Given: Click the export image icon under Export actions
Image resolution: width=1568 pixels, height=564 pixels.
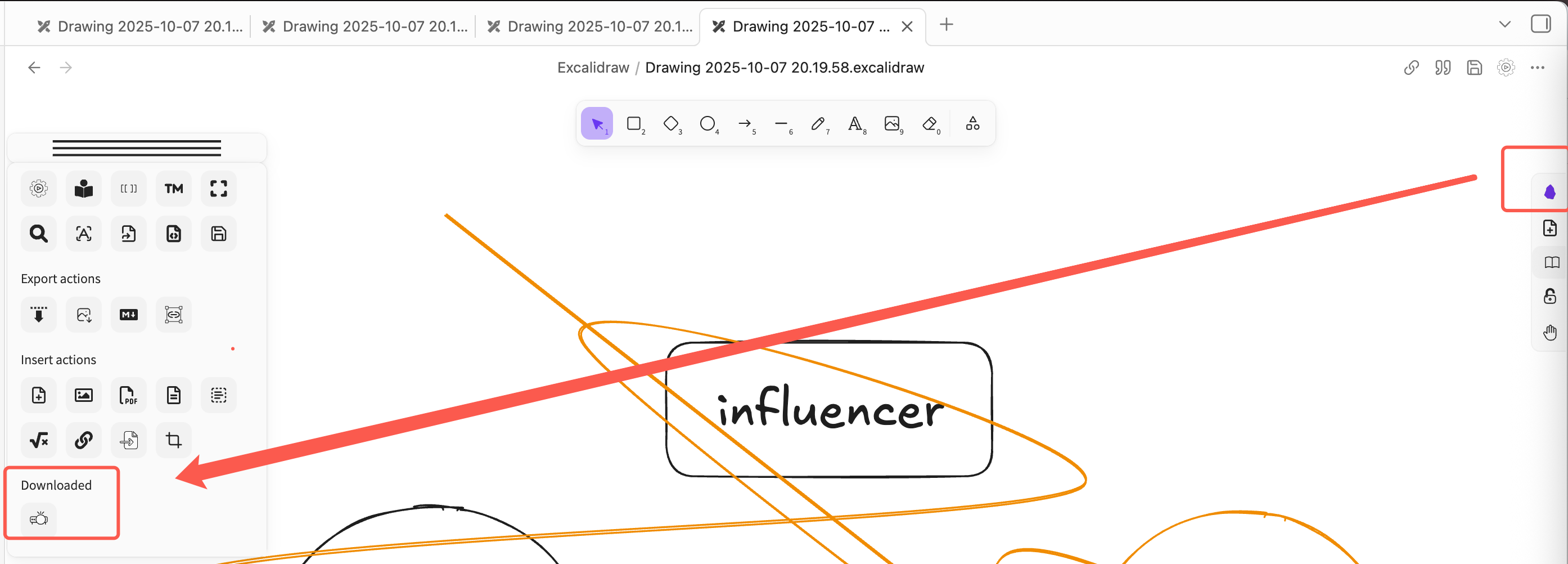Looking at the screenshot, I should click(83, 315).
